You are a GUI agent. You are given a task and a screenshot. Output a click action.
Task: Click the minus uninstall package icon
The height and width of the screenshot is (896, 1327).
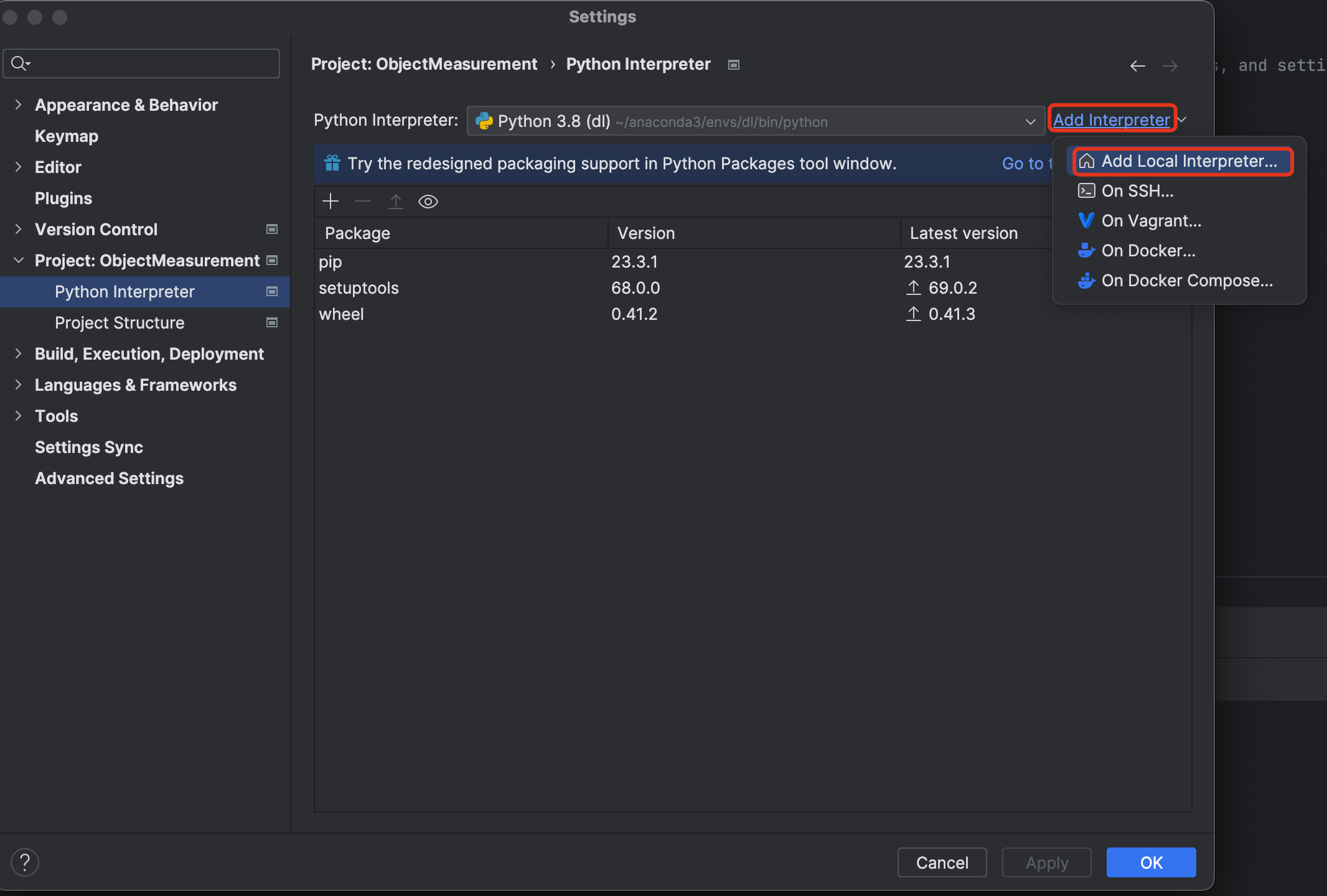[x=363, y=201]
